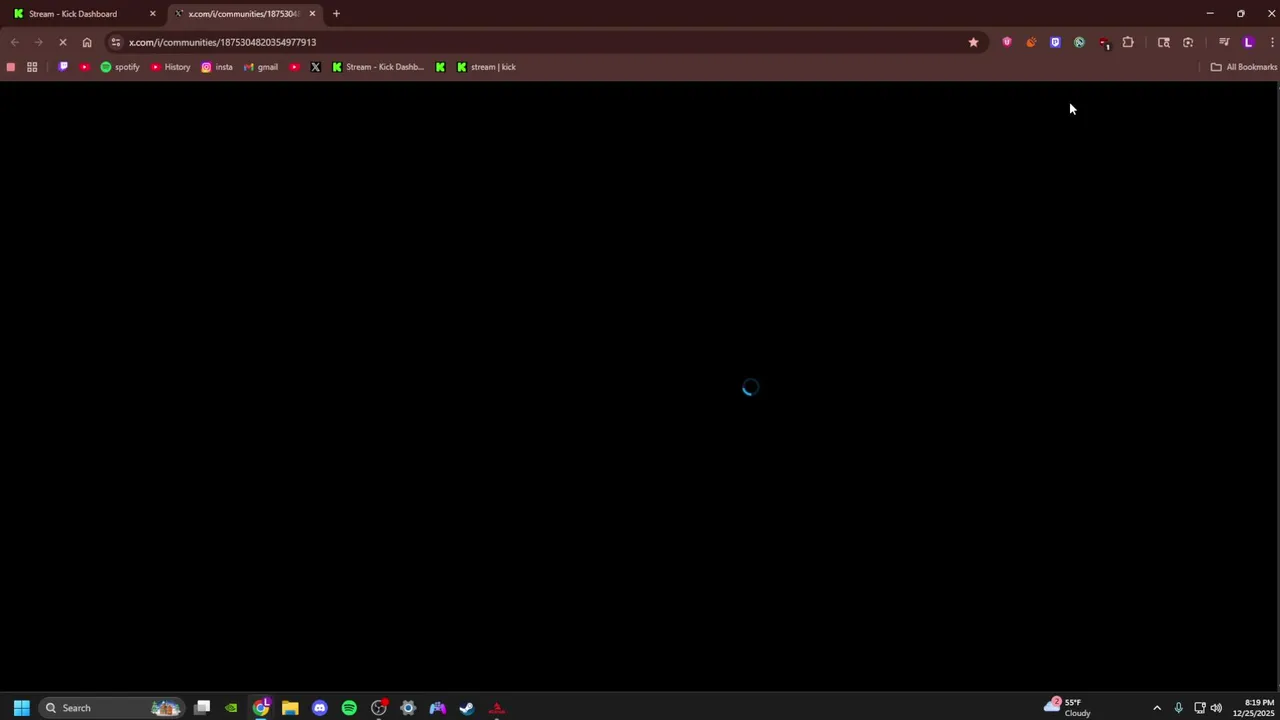Open the YouTube bookmark after gmail
The width and height of the screenshot is (1280, 720).
click(x=294, y=67)
